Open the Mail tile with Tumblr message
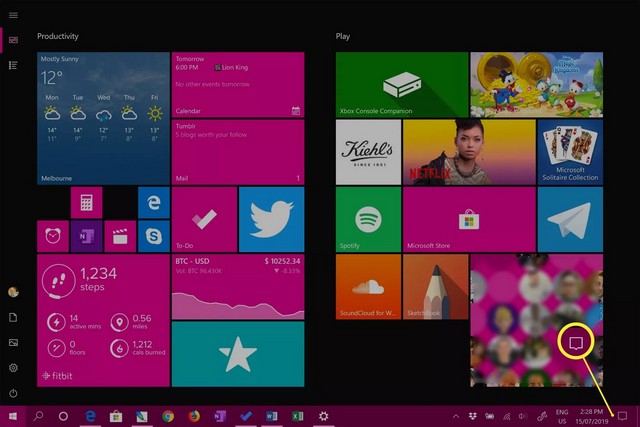The height and width of the screenshot is (427, 640). coord(238,152)
